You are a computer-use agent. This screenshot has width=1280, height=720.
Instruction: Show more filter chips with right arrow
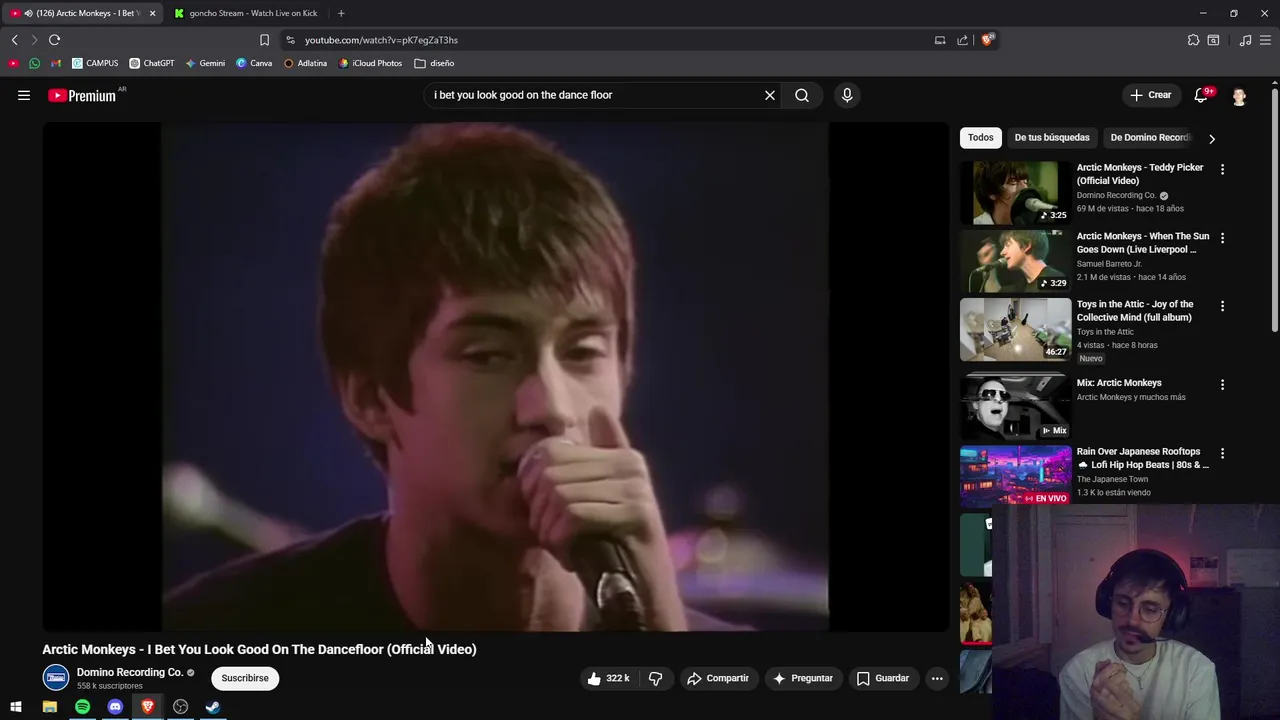click(1212, 138)
